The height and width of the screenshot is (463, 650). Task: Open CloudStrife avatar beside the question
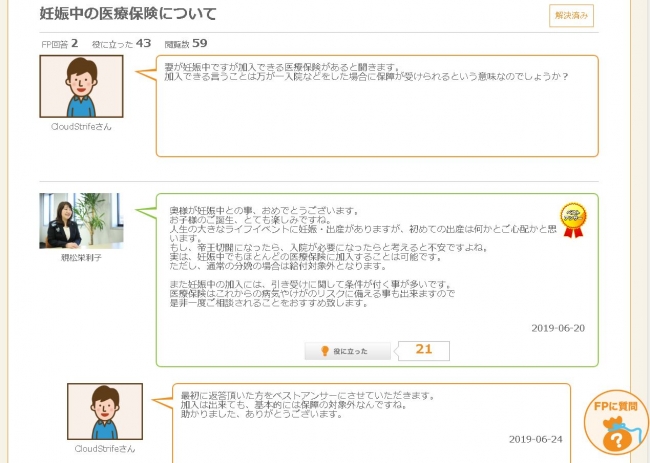pos(81,86)
